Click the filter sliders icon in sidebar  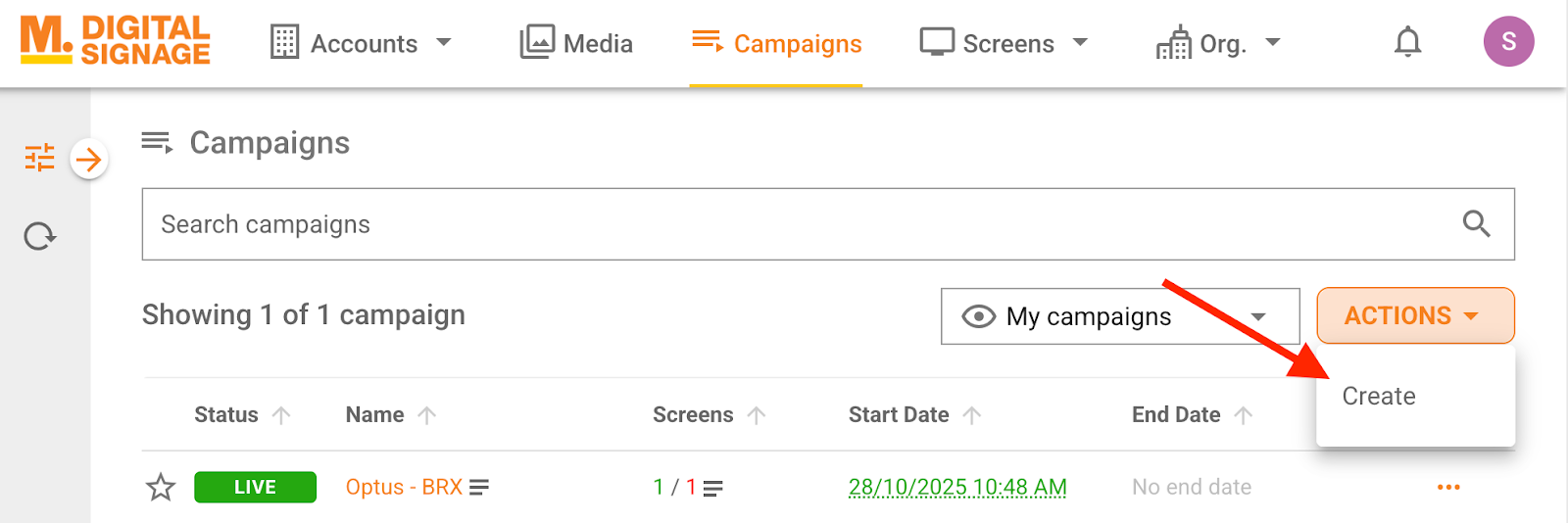39,158
